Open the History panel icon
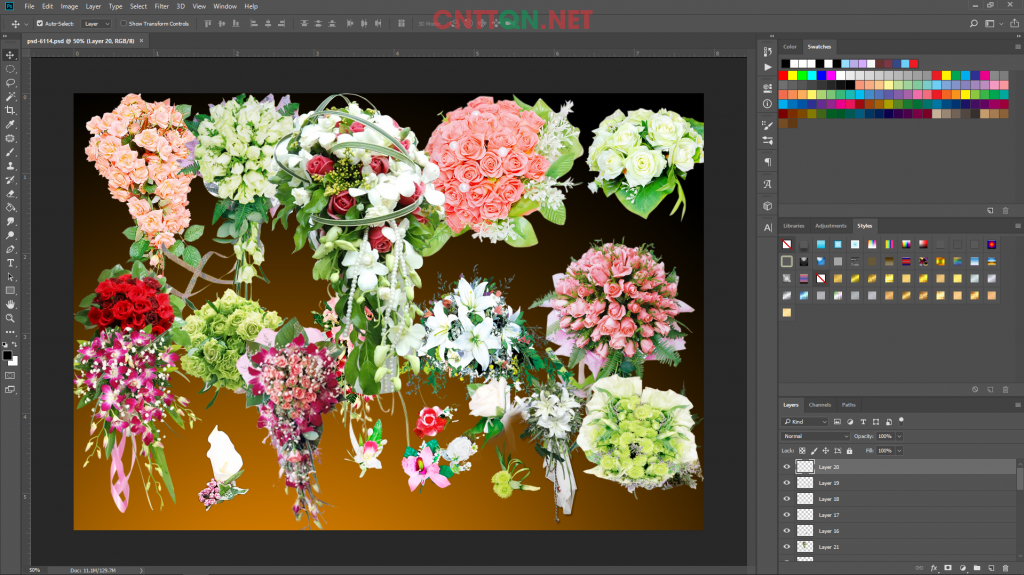 [x=767, y=51]
